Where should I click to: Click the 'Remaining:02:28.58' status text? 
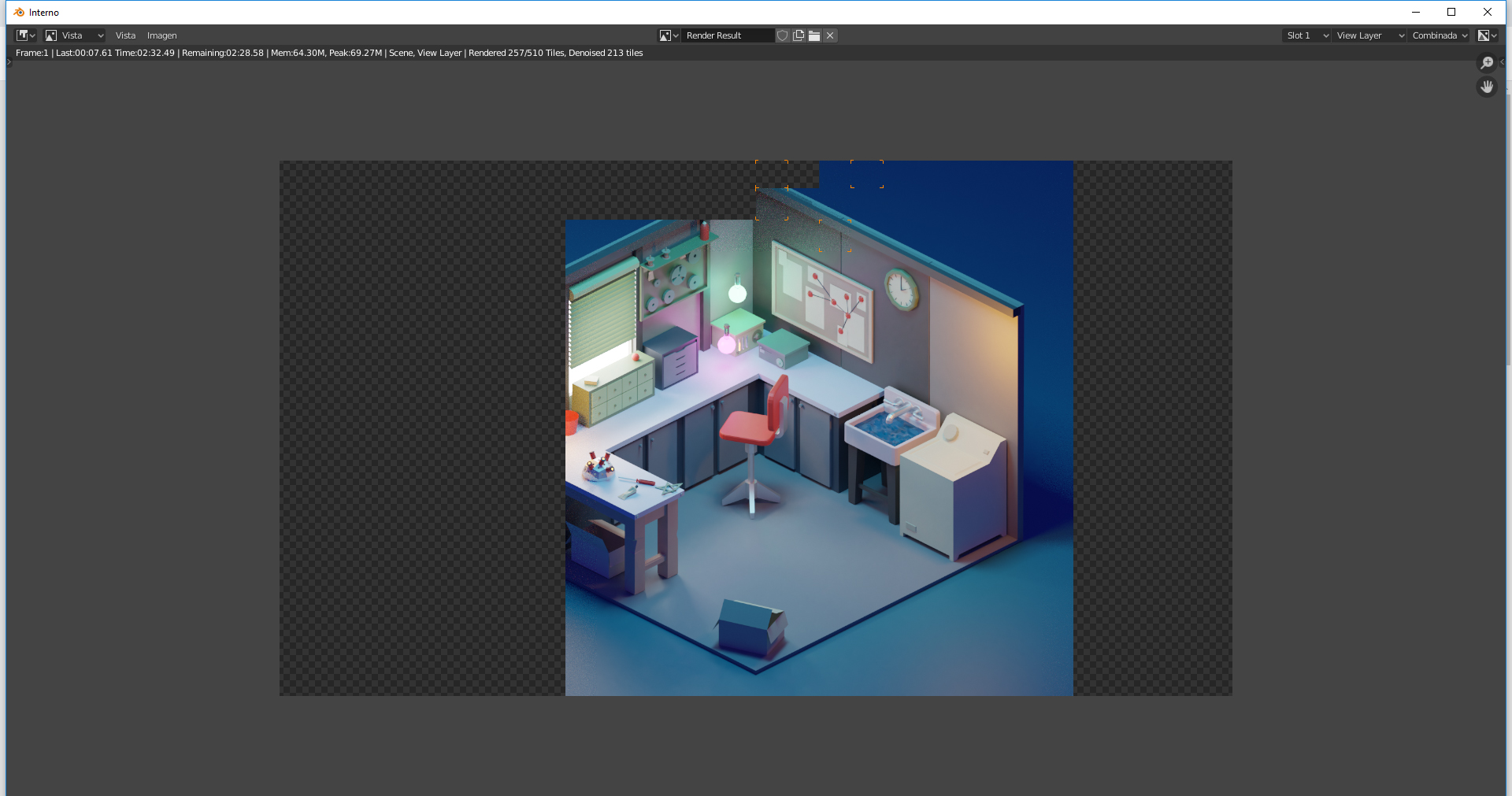pyautogui.click(x=223, y=53)
